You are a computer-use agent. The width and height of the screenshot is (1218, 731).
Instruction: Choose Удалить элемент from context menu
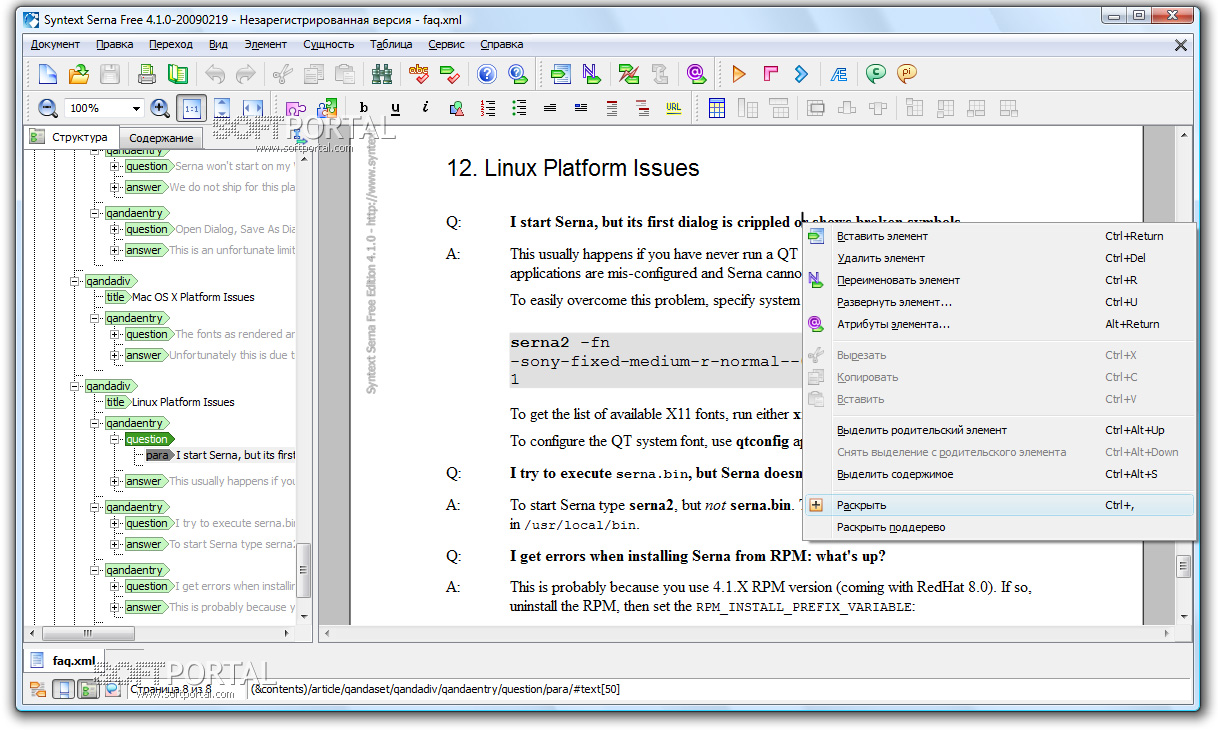880,258
